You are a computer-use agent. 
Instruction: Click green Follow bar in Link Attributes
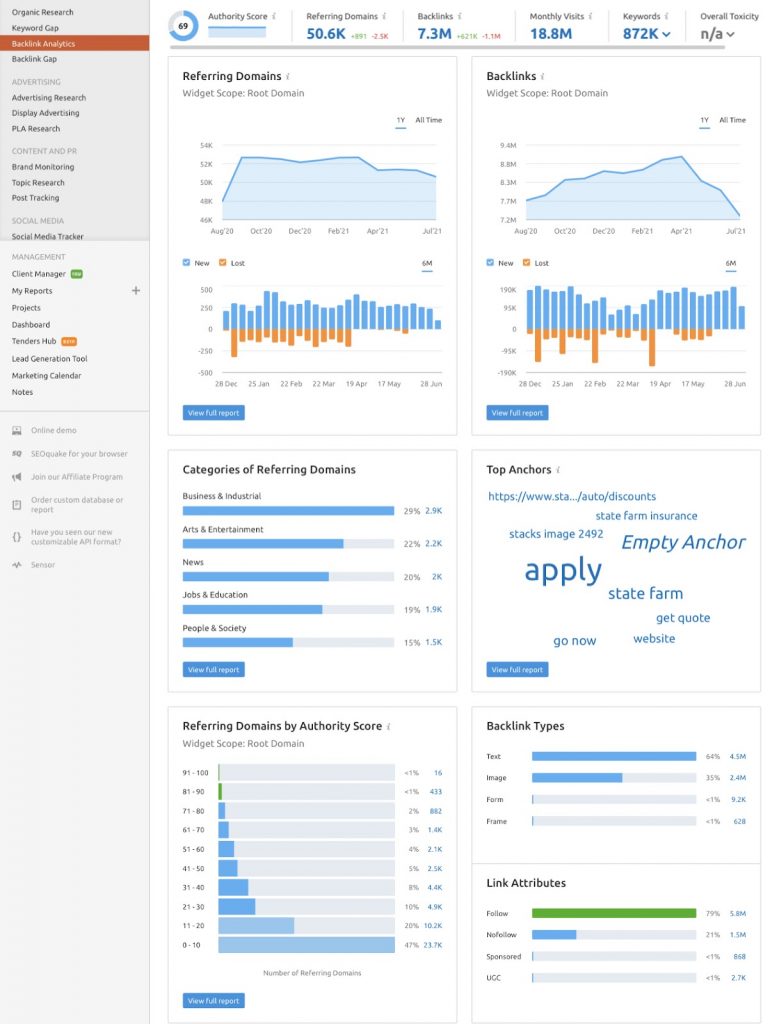tap(614, 913)
